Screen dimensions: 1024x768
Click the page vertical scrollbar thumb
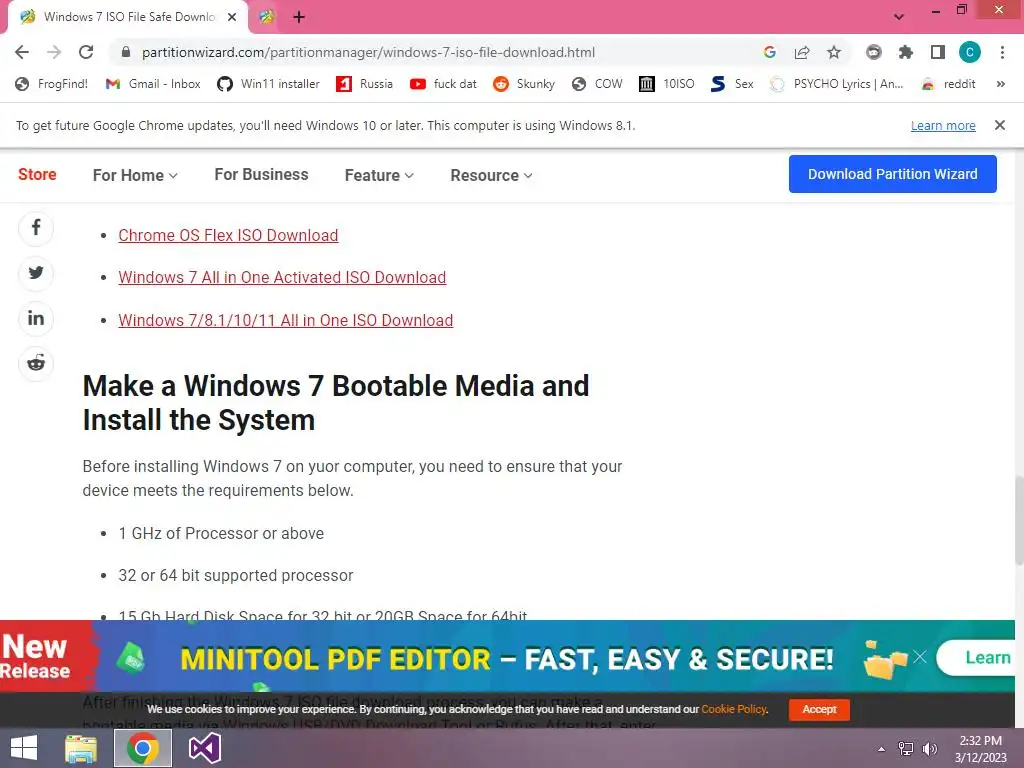(1019, 520)
